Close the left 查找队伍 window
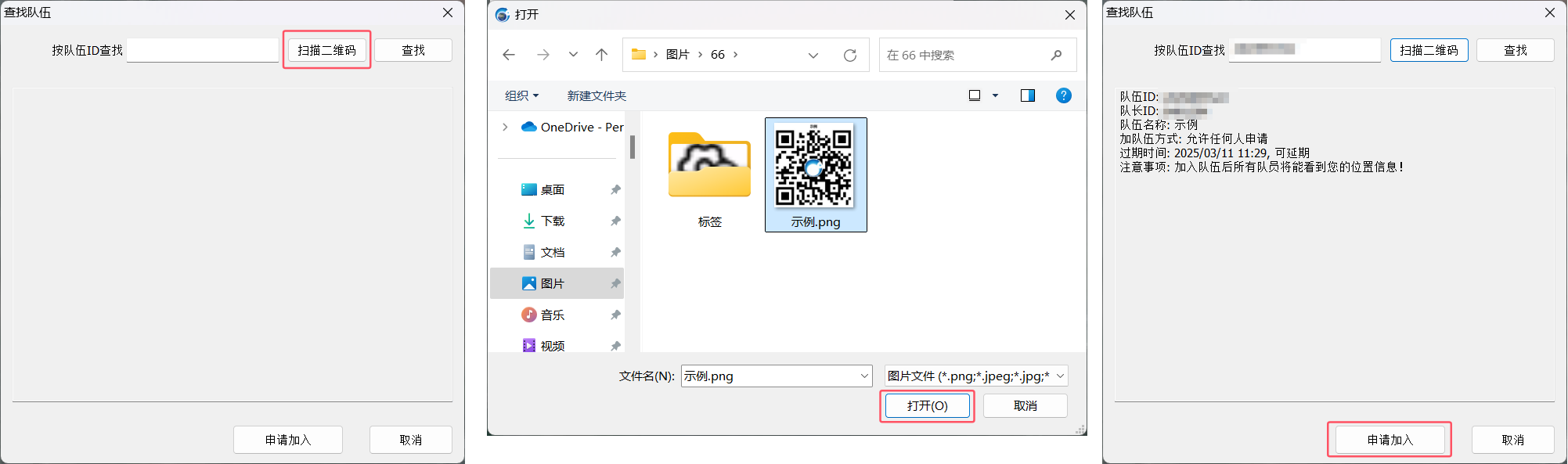This screenshot has width=1568, height=464. (448, 13)
